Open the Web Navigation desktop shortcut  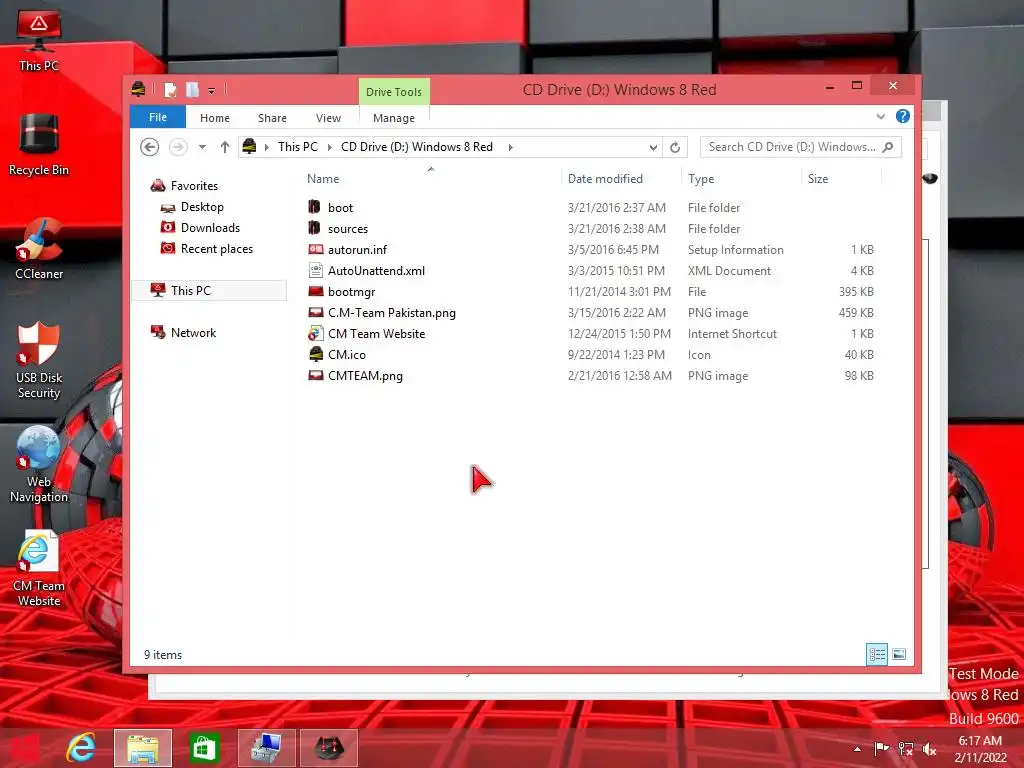pyautogui.click(x=39, y=464)
